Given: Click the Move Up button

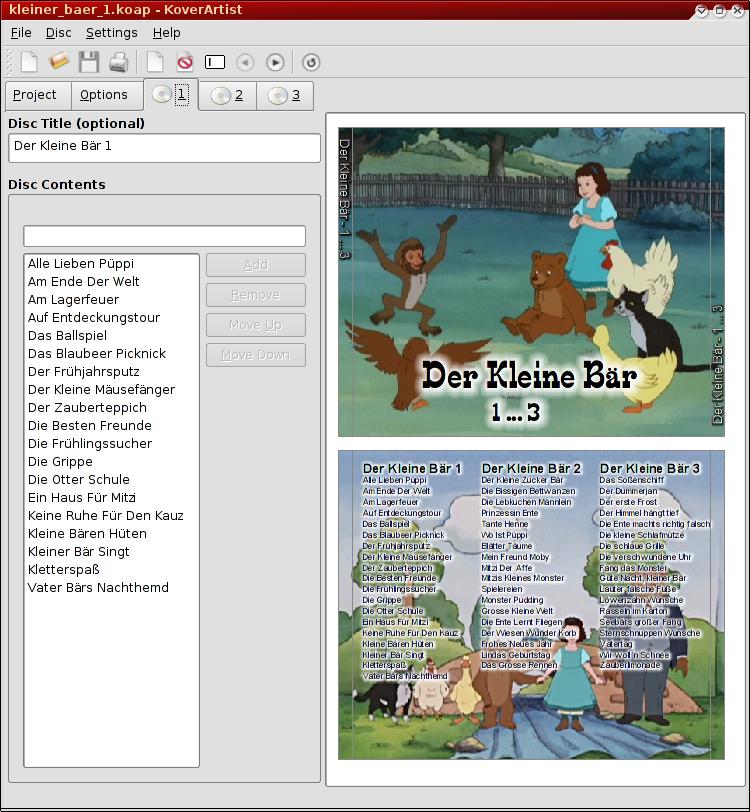Looking at the screenshot, I should [256, 325].
